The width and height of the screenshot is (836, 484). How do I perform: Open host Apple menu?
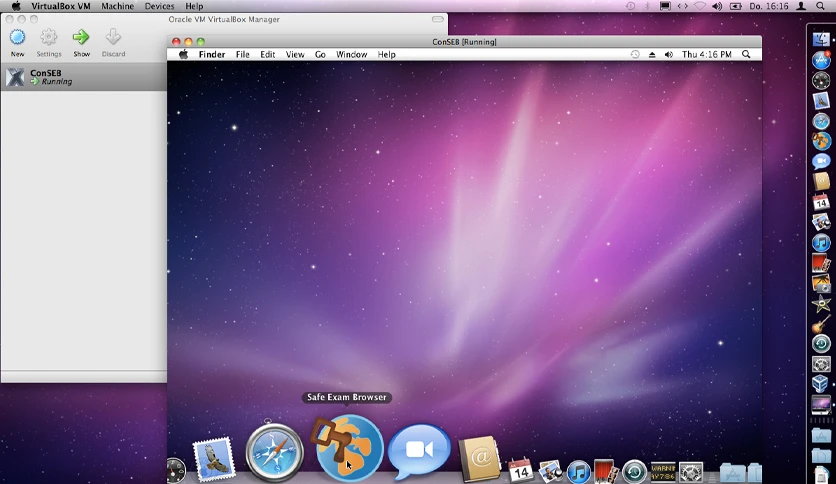click(16, 6)
